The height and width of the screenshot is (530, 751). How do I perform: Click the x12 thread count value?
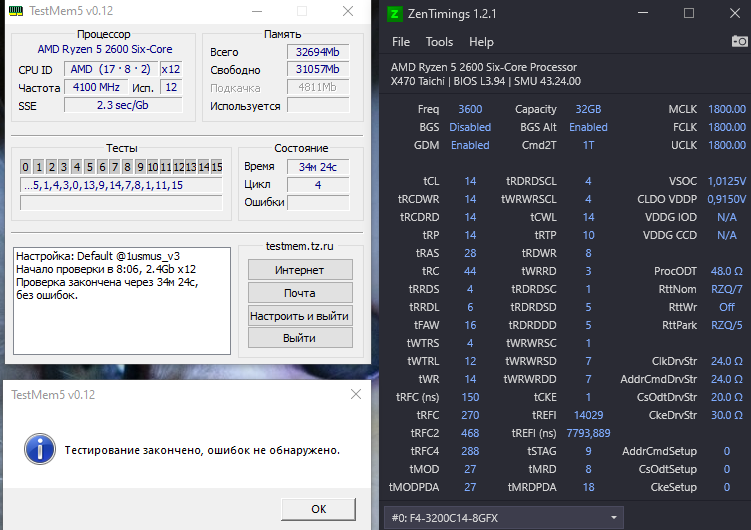(171, 69)
